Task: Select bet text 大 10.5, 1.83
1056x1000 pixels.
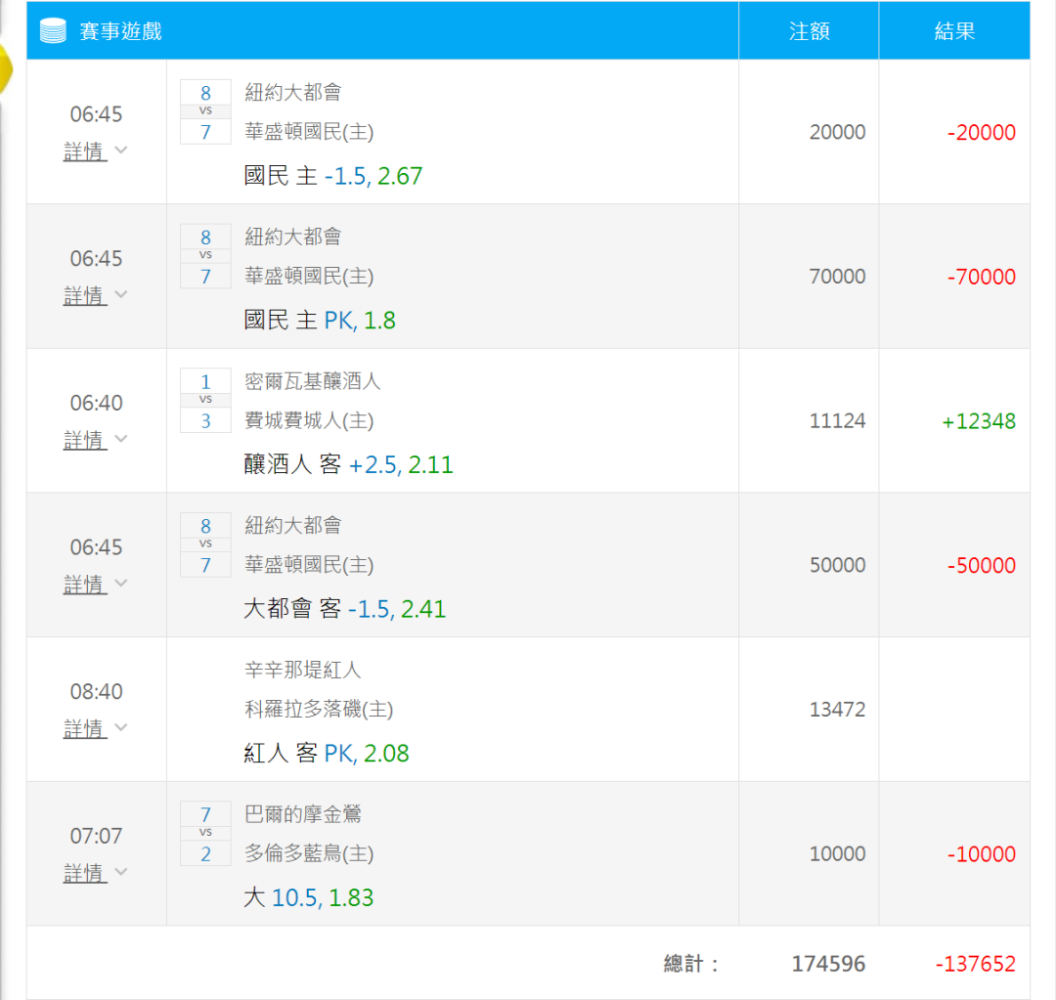Action: coord(308,898)
